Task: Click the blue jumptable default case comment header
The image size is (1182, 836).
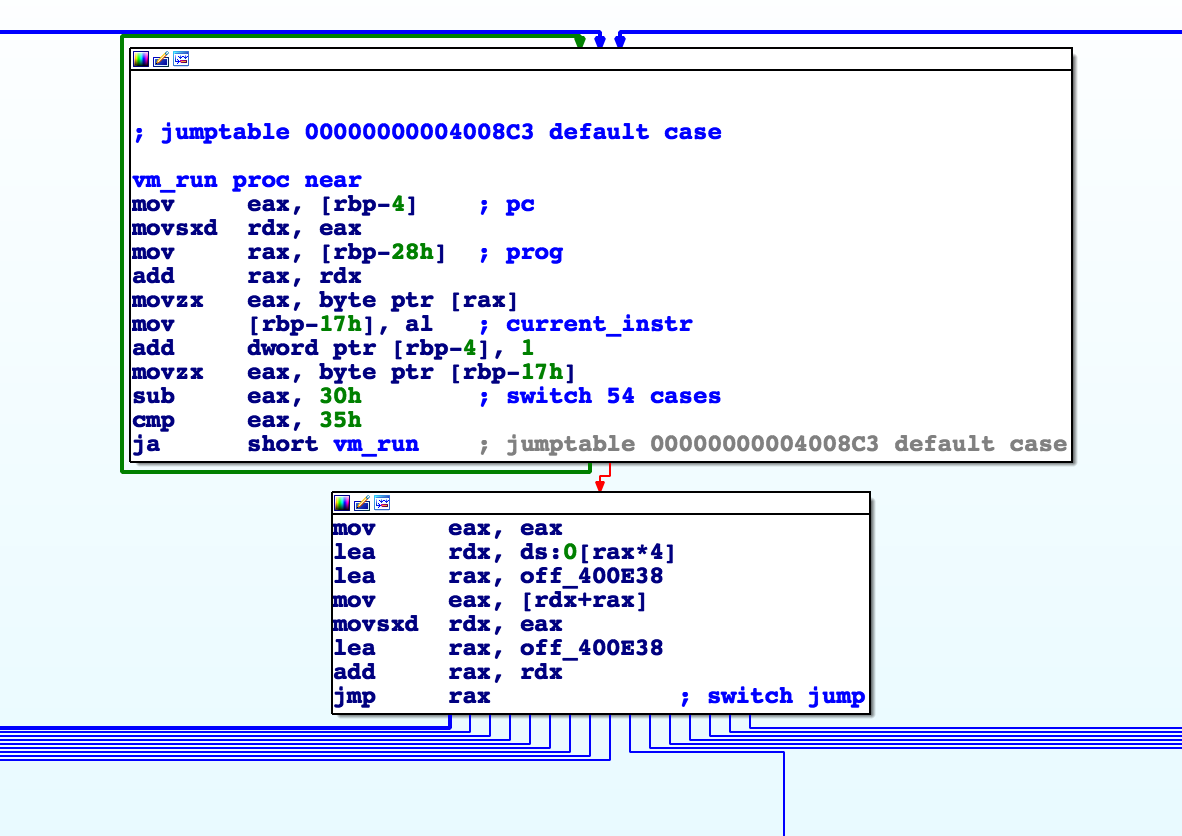Action: (427, 132)
